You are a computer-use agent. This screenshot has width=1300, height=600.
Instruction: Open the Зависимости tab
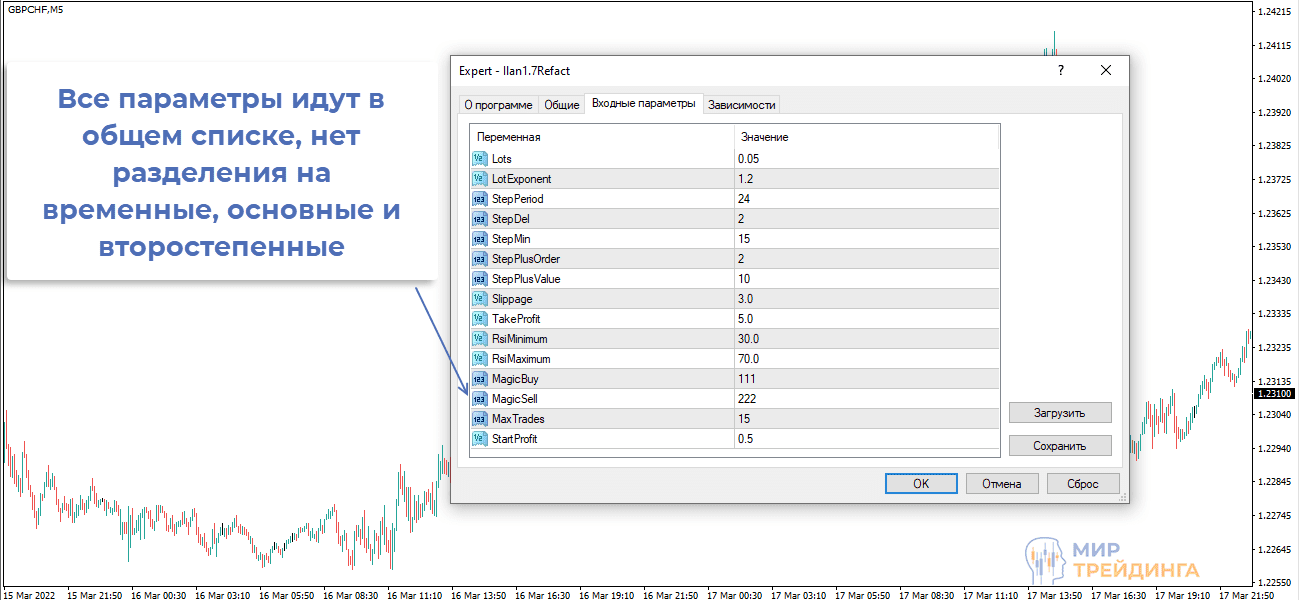tap(741, 105)
